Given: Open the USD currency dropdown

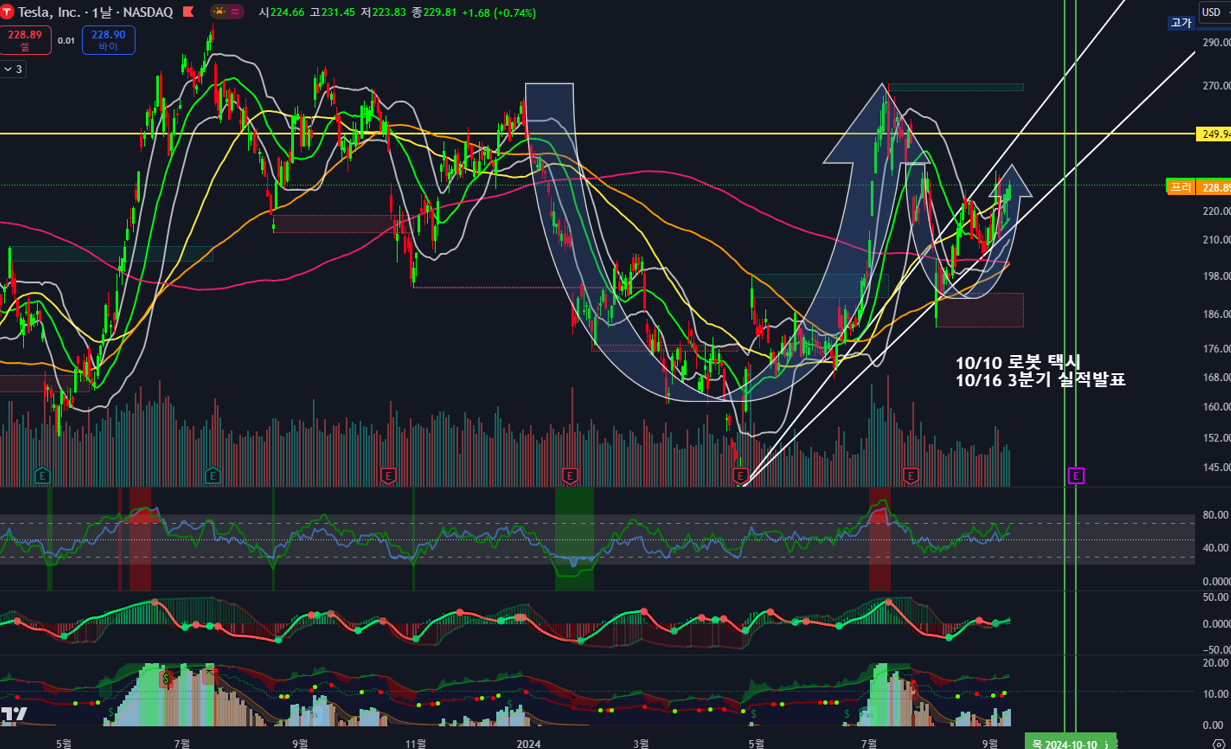Looking at the screenshot, I should pos(1213,12).
